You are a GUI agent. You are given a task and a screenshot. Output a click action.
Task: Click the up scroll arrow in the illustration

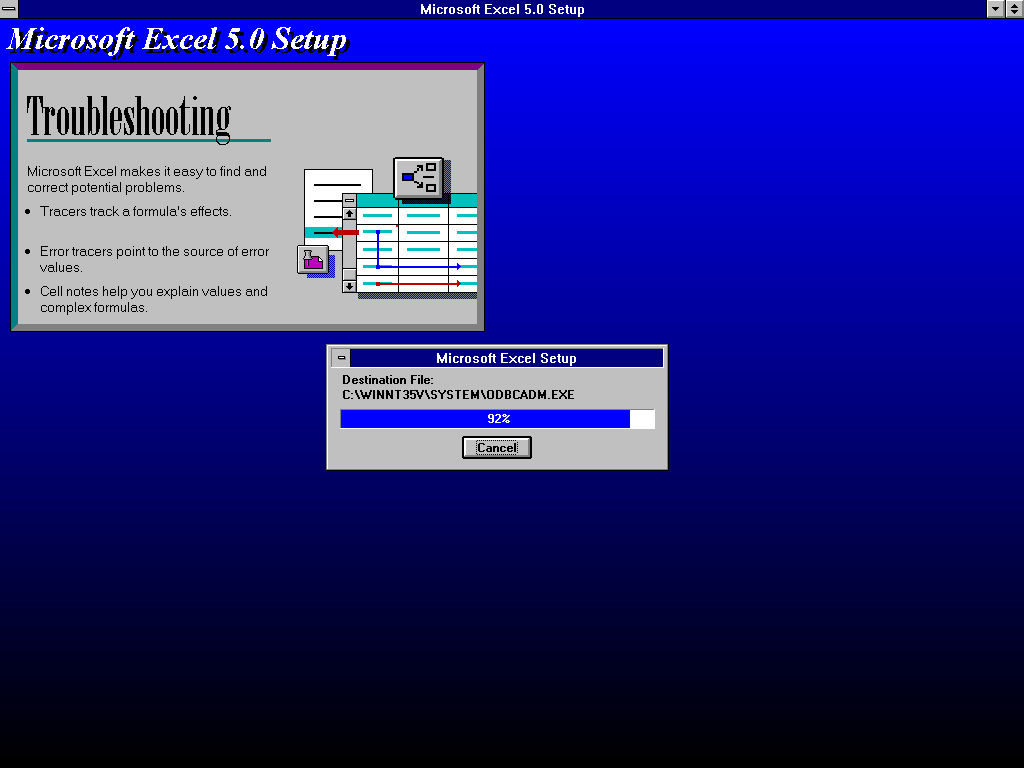[x=349, y=214]
